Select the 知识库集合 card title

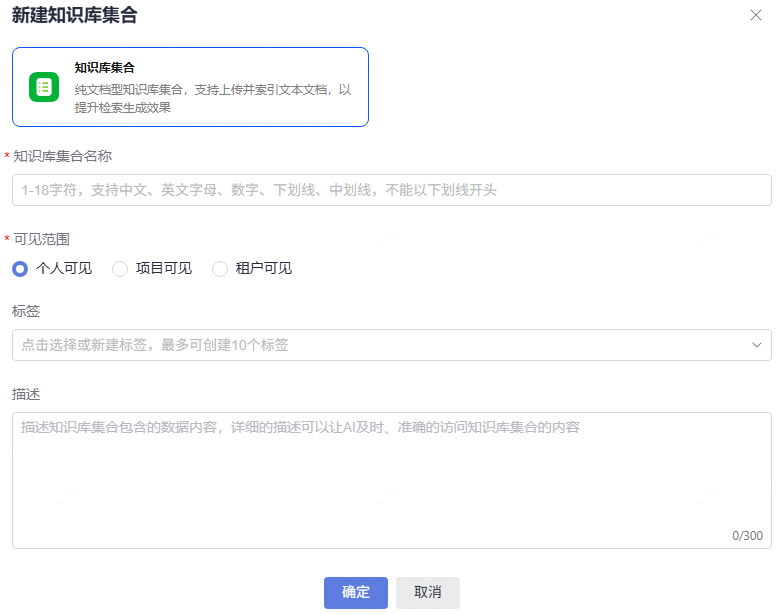(104, 68)
